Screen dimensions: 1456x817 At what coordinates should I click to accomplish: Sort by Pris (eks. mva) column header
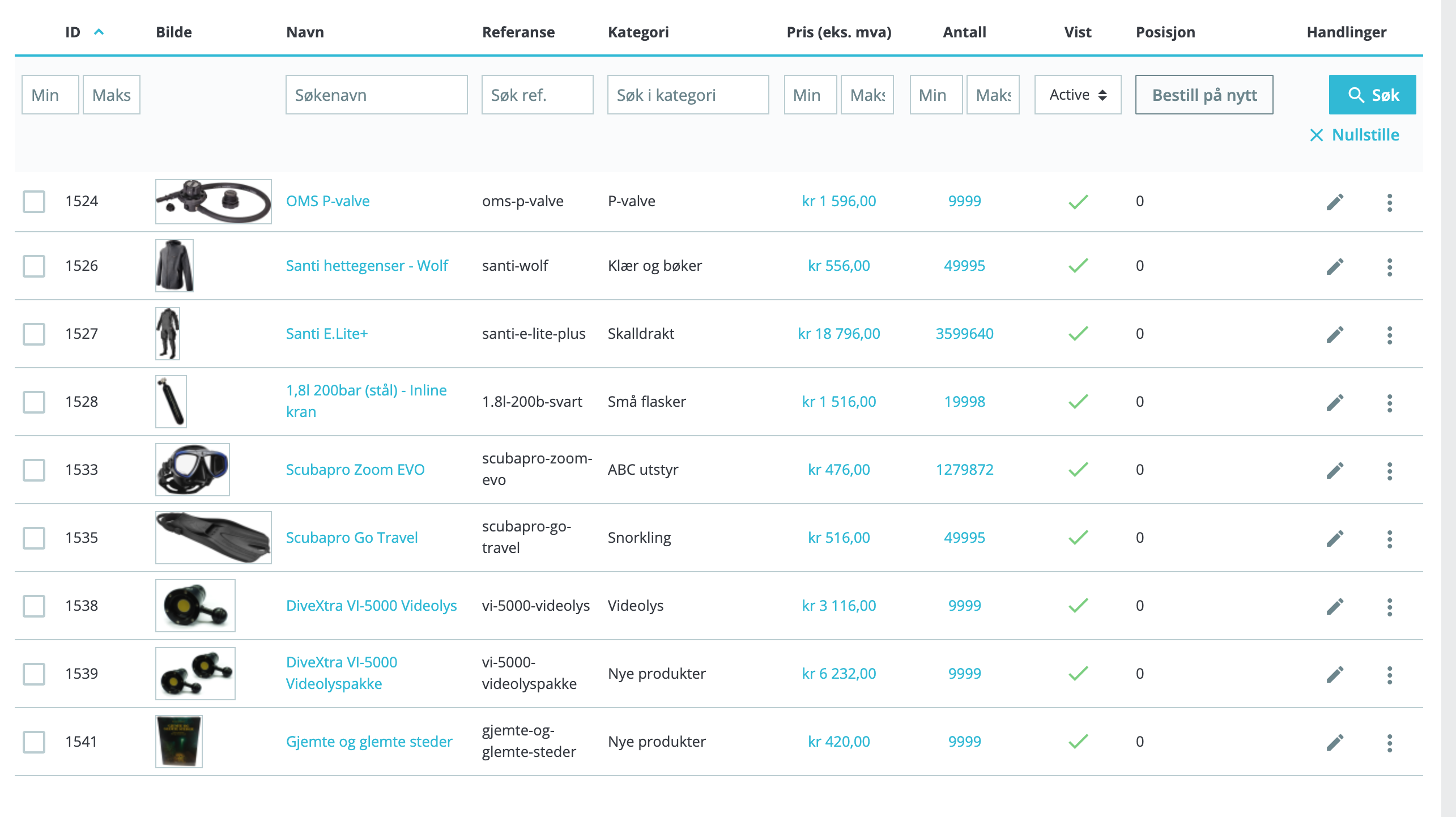(838, 32)
